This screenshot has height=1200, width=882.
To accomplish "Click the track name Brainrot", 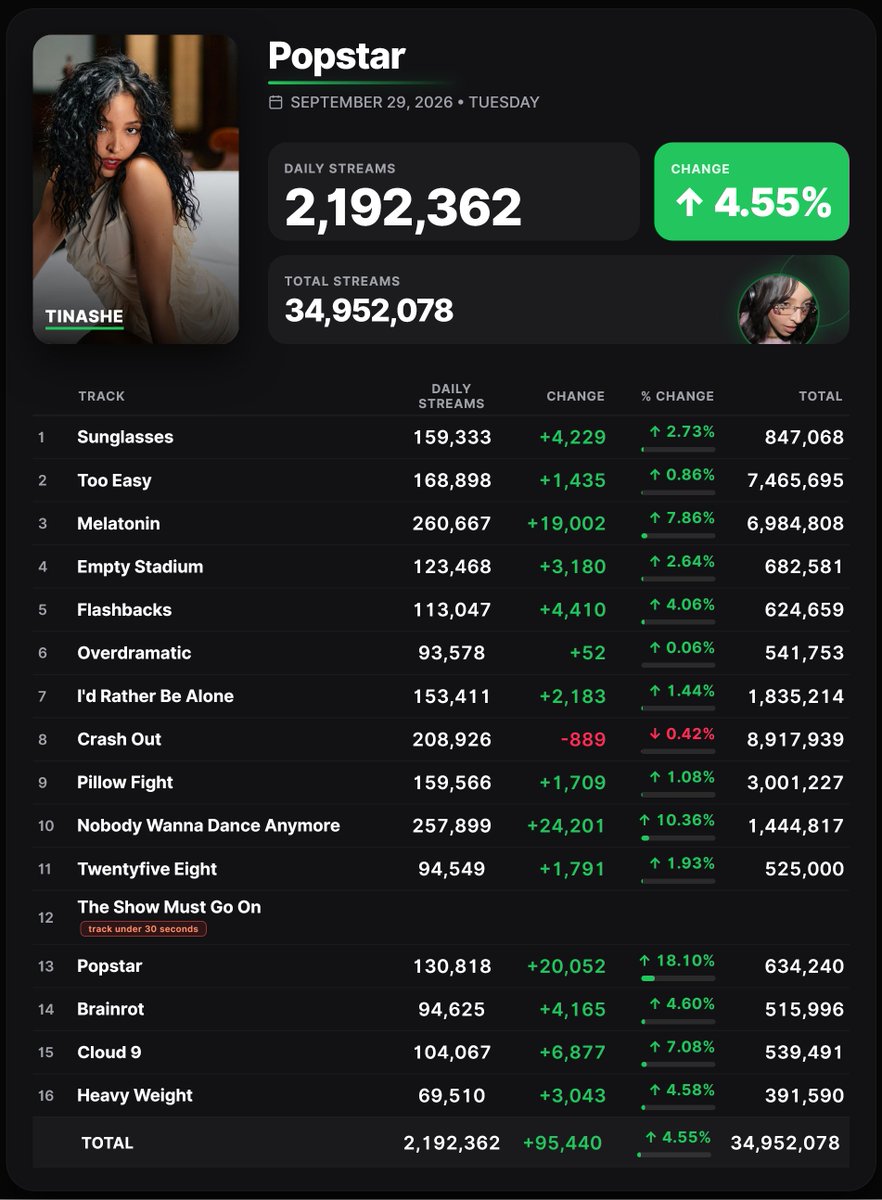I will (x=111, y=1009).
